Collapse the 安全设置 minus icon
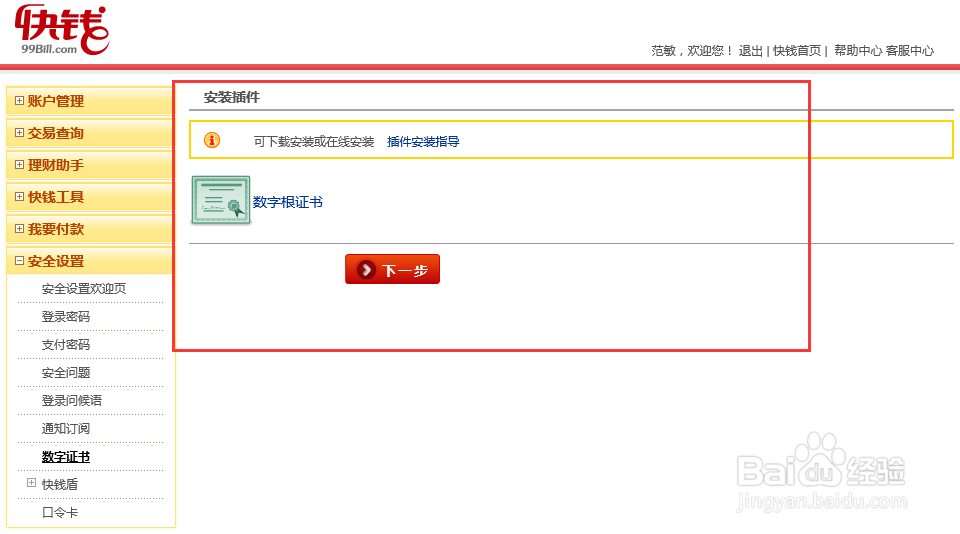 20,260
